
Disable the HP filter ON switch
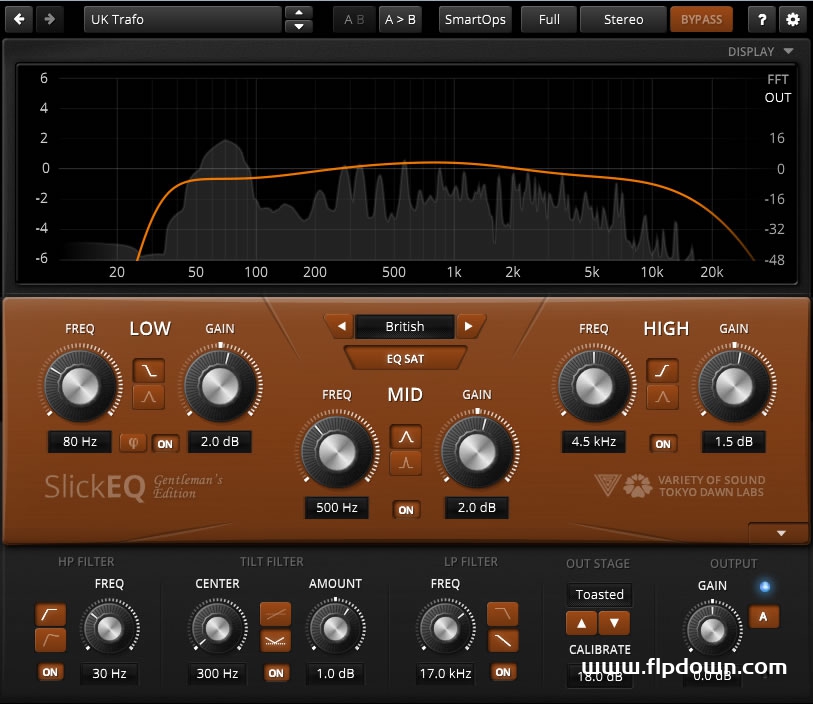click(x=49, y=673)
